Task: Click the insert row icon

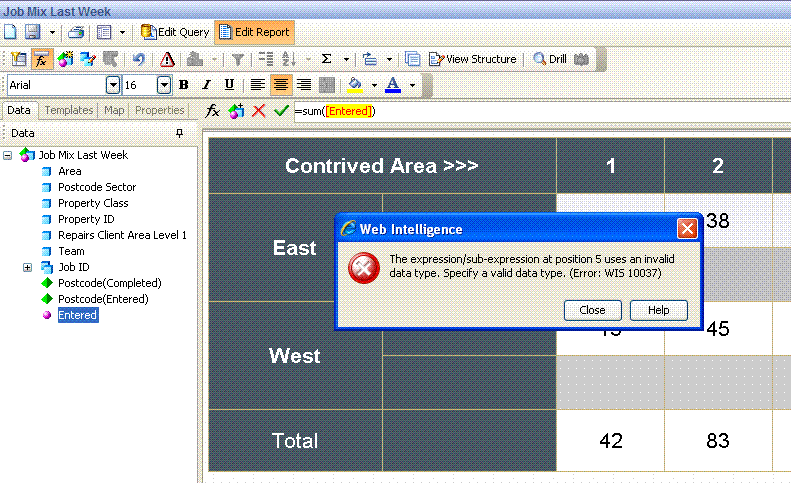Action: (x=370, y=59)
